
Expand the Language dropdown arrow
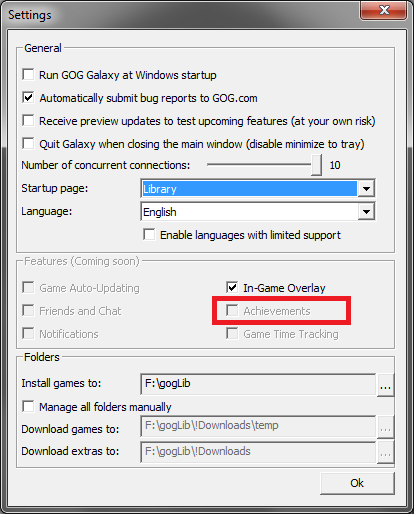point(366,212)
